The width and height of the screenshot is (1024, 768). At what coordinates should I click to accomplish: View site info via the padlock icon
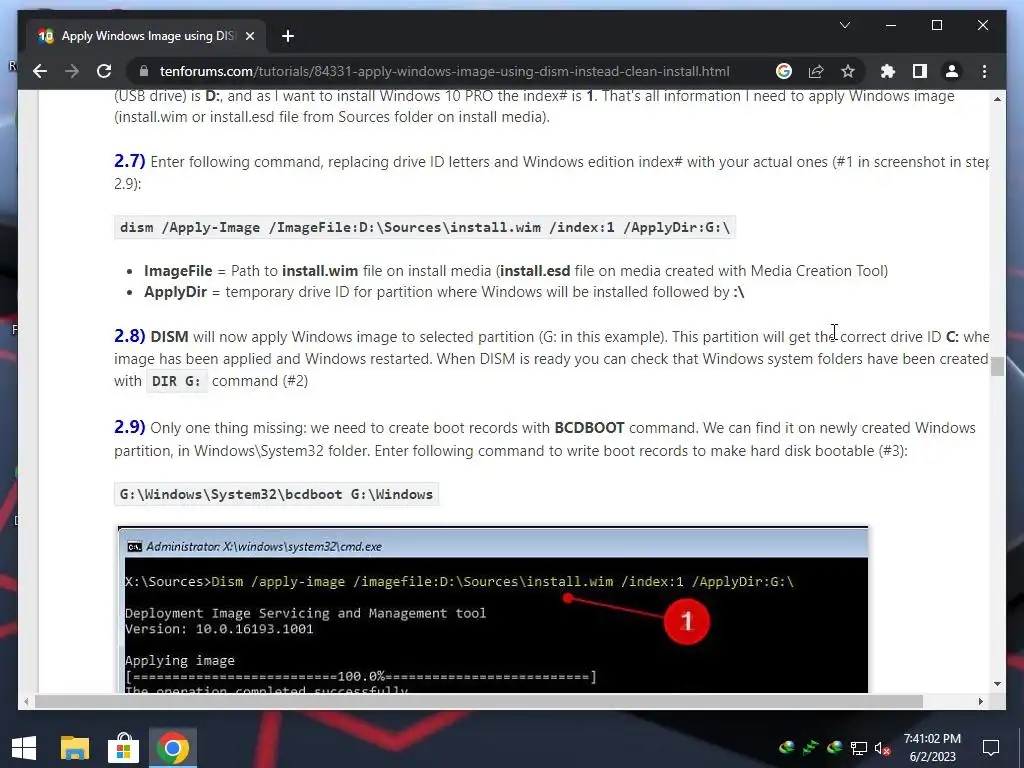coord(144,71)
